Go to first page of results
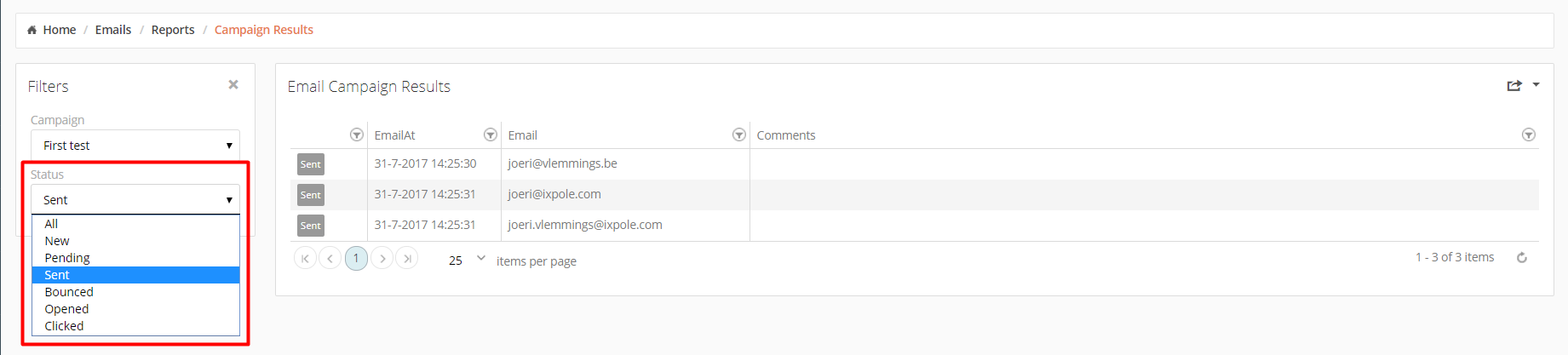This screenshot has height=355, width=1568. click(305, 258)
